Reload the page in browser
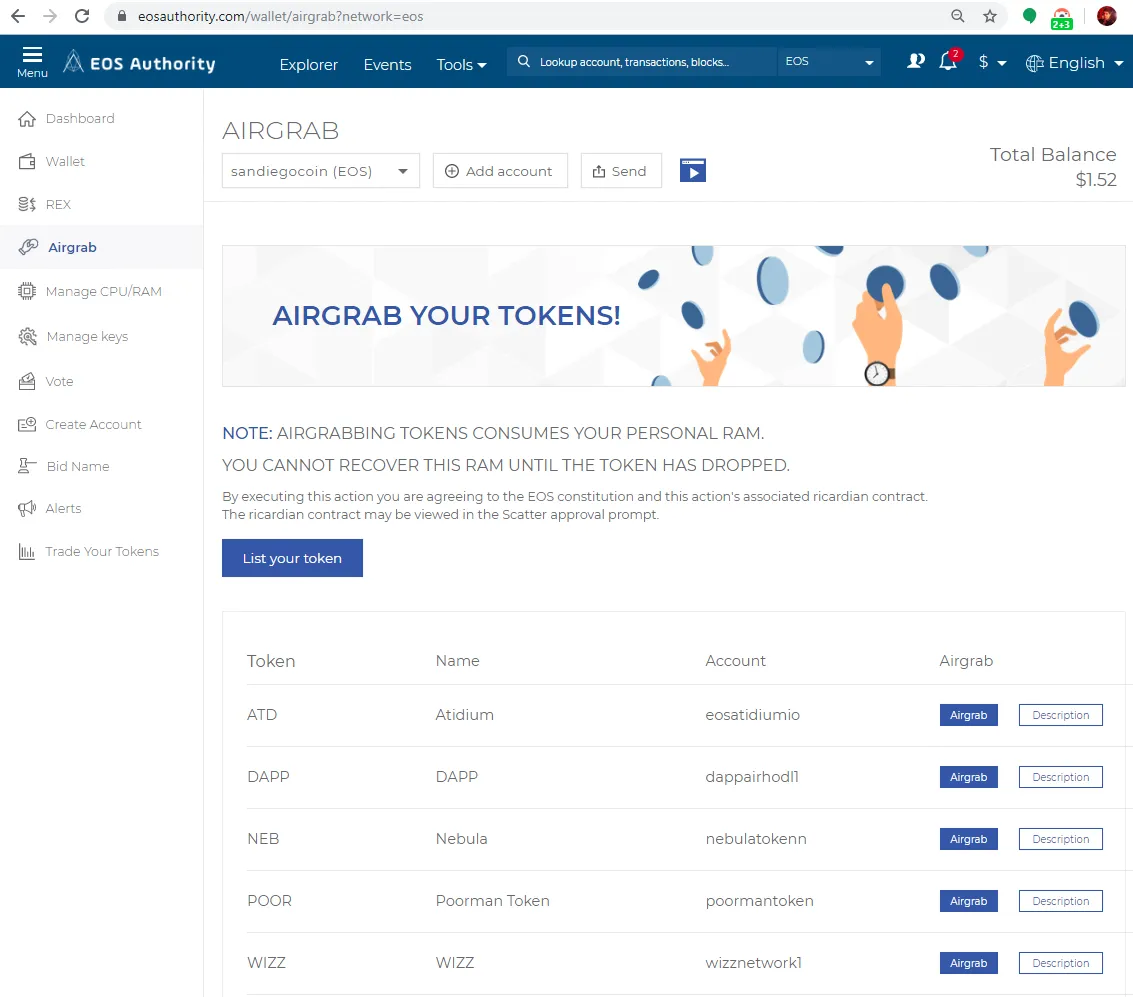Screen dimensions: 1133x997 (82, 16)
